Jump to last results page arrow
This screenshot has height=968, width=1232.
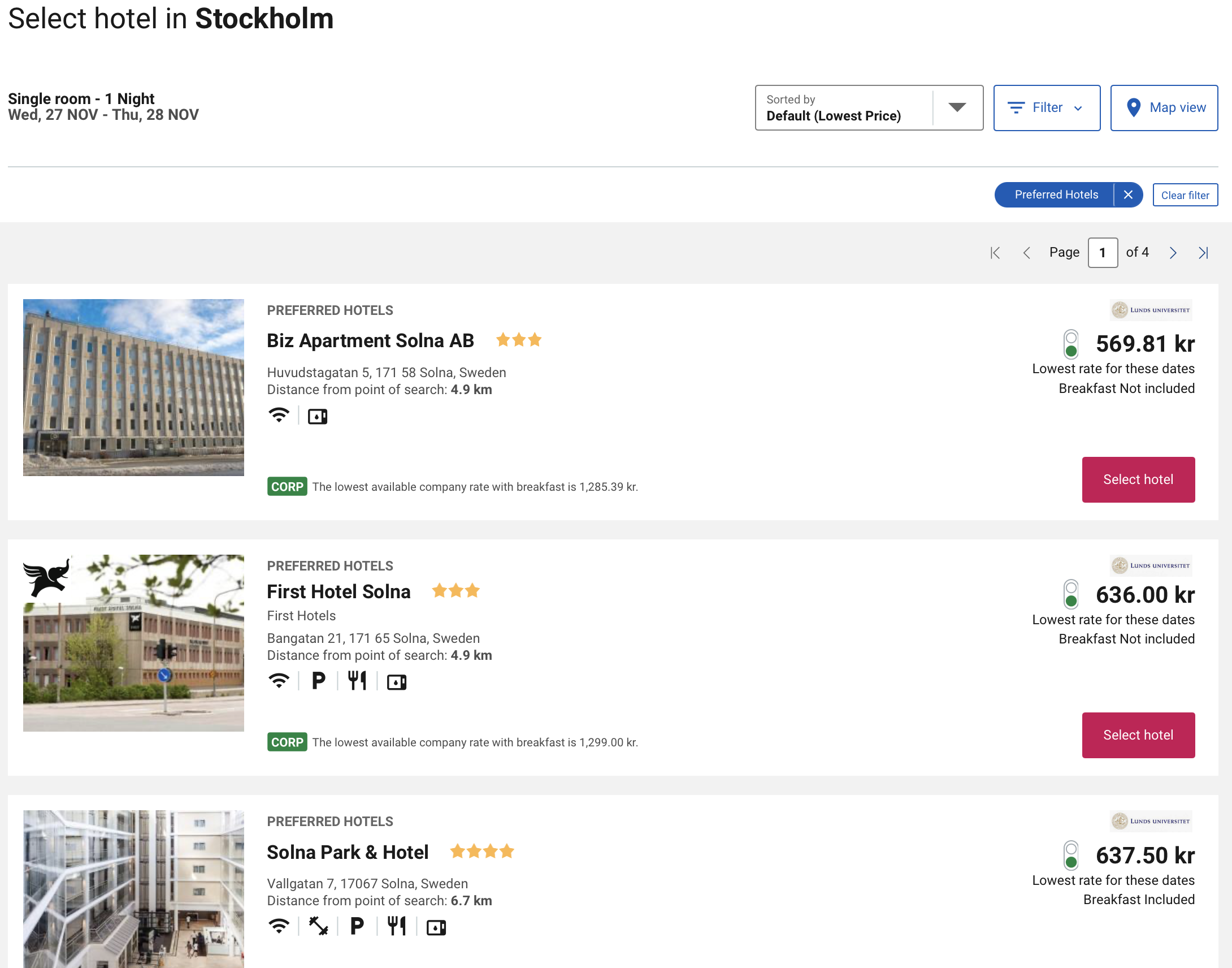pyautogui.click(x=1204, y=253)
